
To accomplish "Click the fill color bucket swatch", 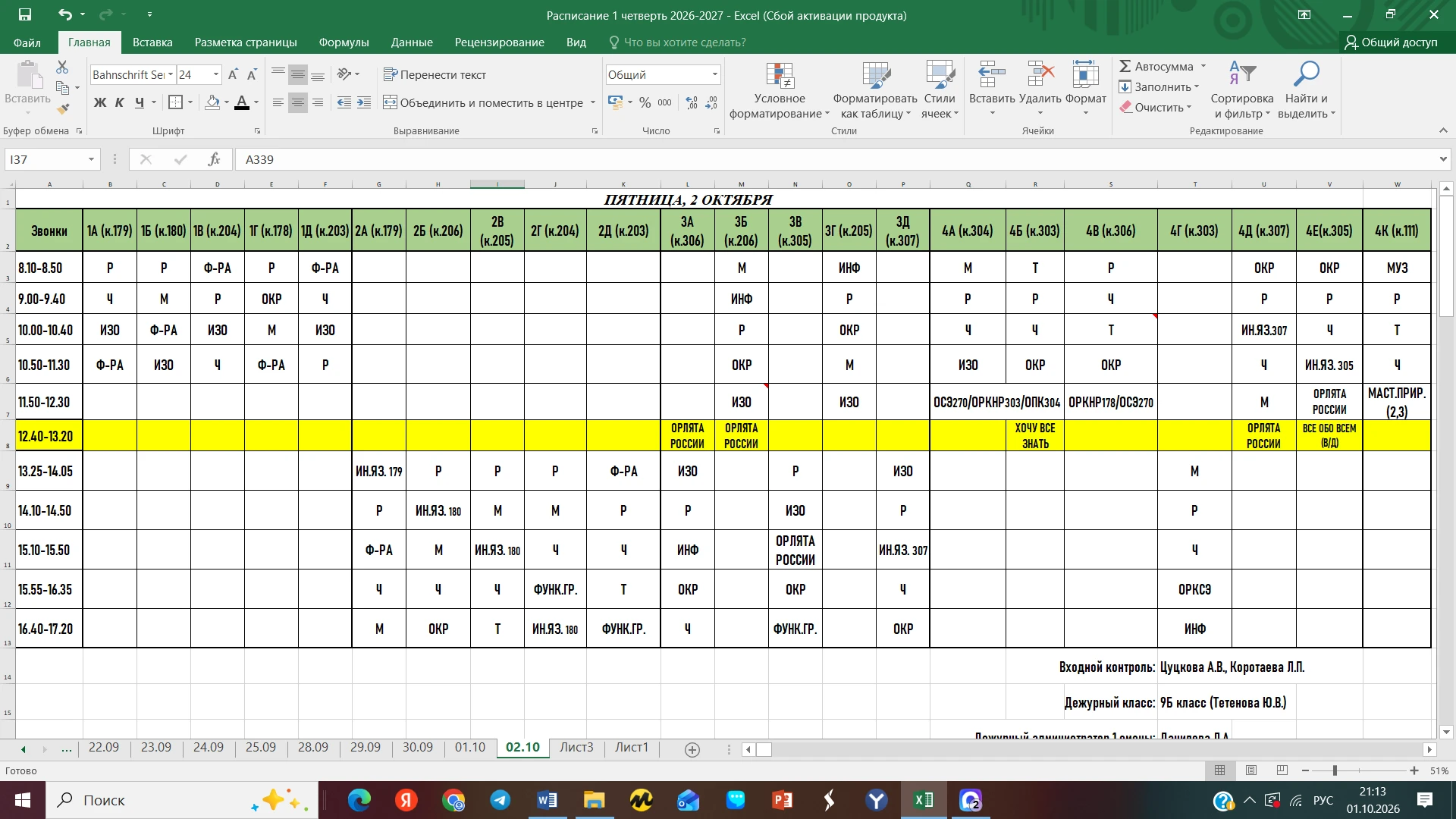I will [213, 102].
